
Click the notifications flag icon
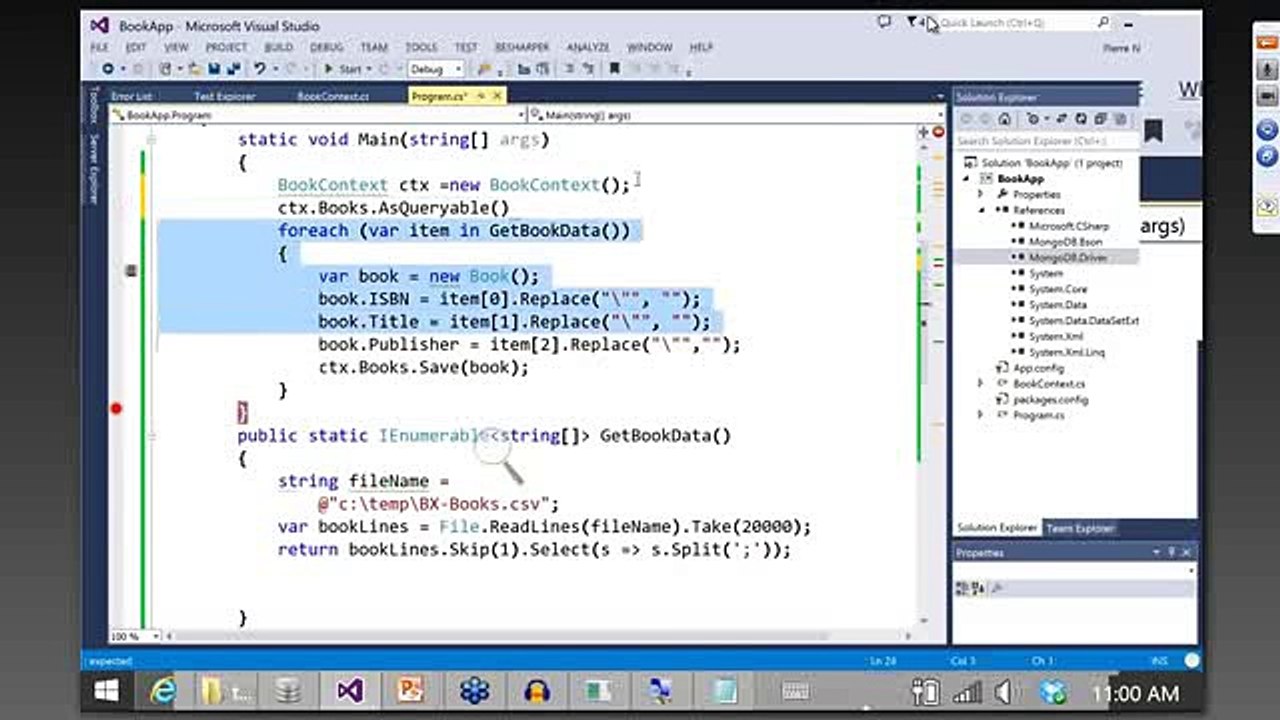pyautogui.click(x=913, y=22)
